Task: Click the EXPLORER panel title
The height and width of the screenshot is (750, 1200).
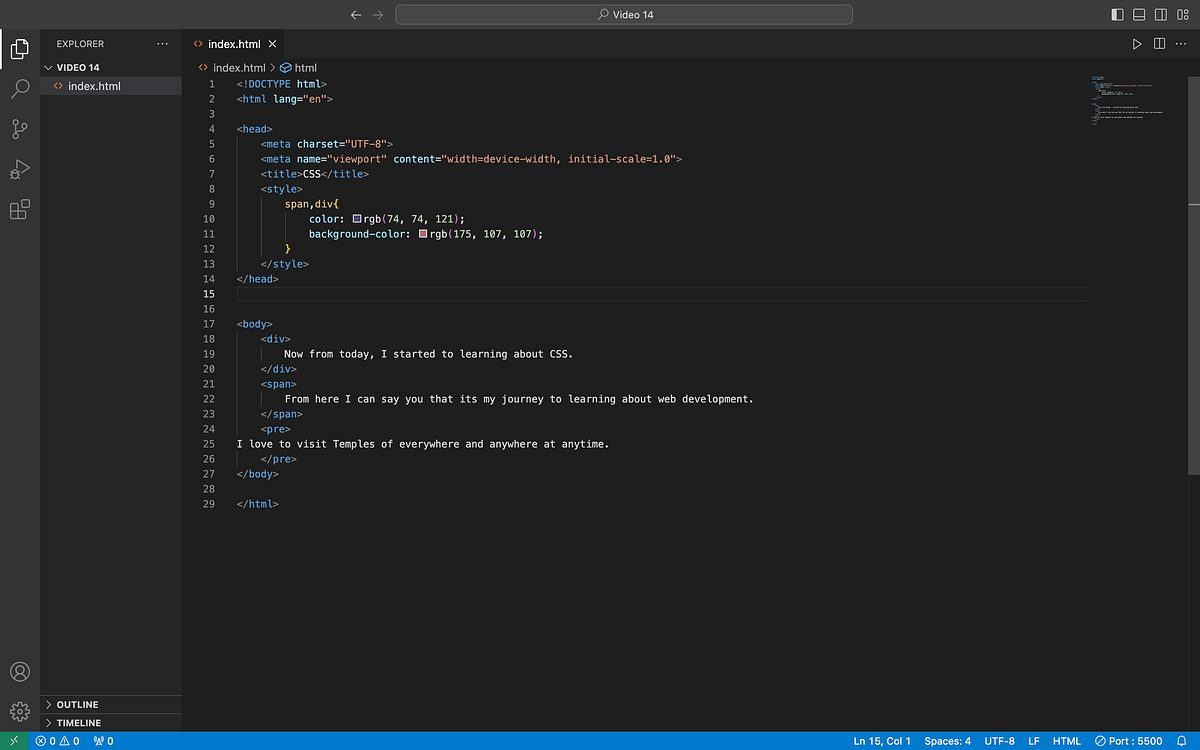Action: (x=80, y=44)
